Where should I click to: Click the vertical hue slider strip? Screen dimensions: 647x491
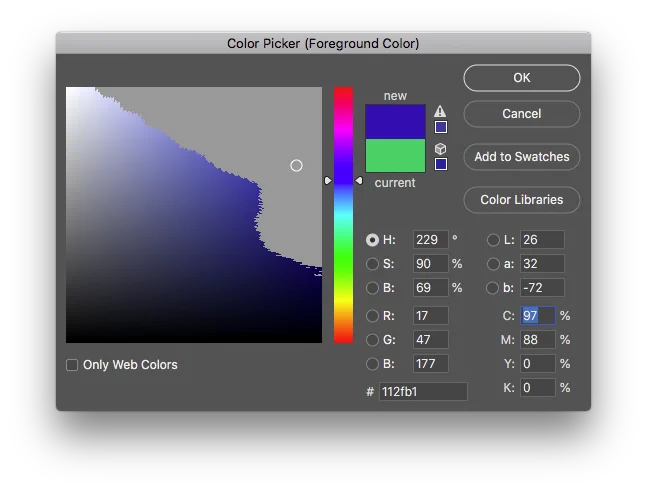click(343, 215)
